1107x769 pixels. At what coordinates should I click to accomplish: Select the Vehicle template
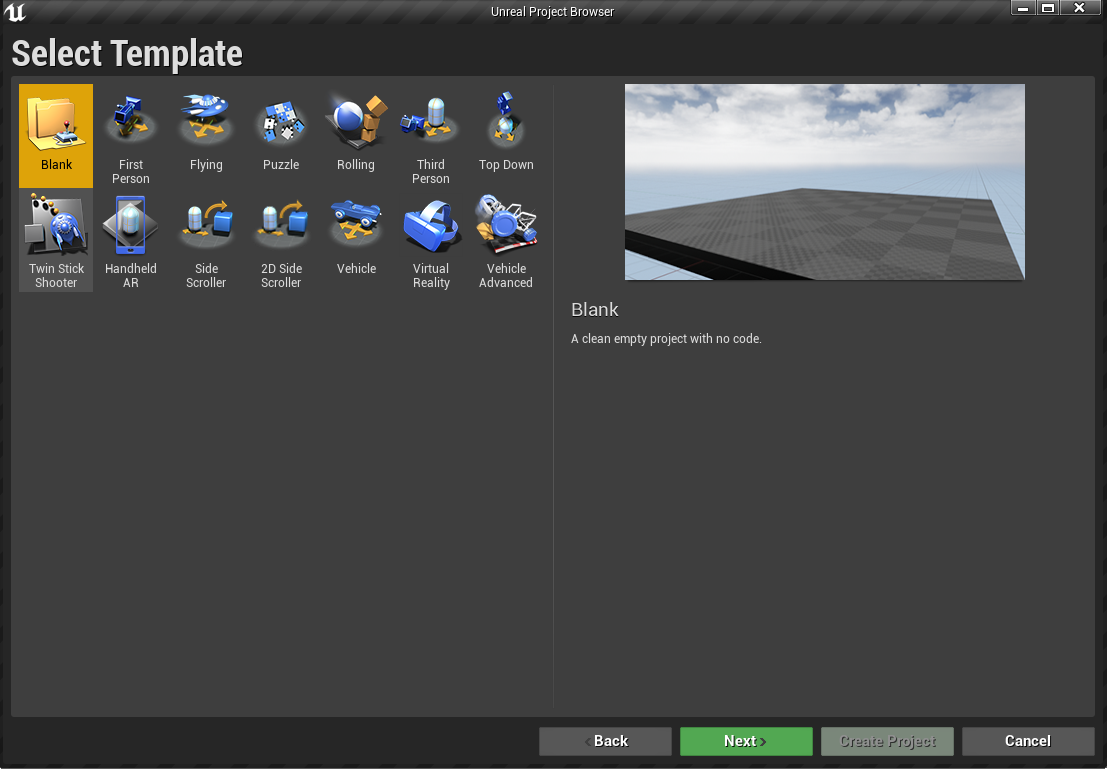356,240
